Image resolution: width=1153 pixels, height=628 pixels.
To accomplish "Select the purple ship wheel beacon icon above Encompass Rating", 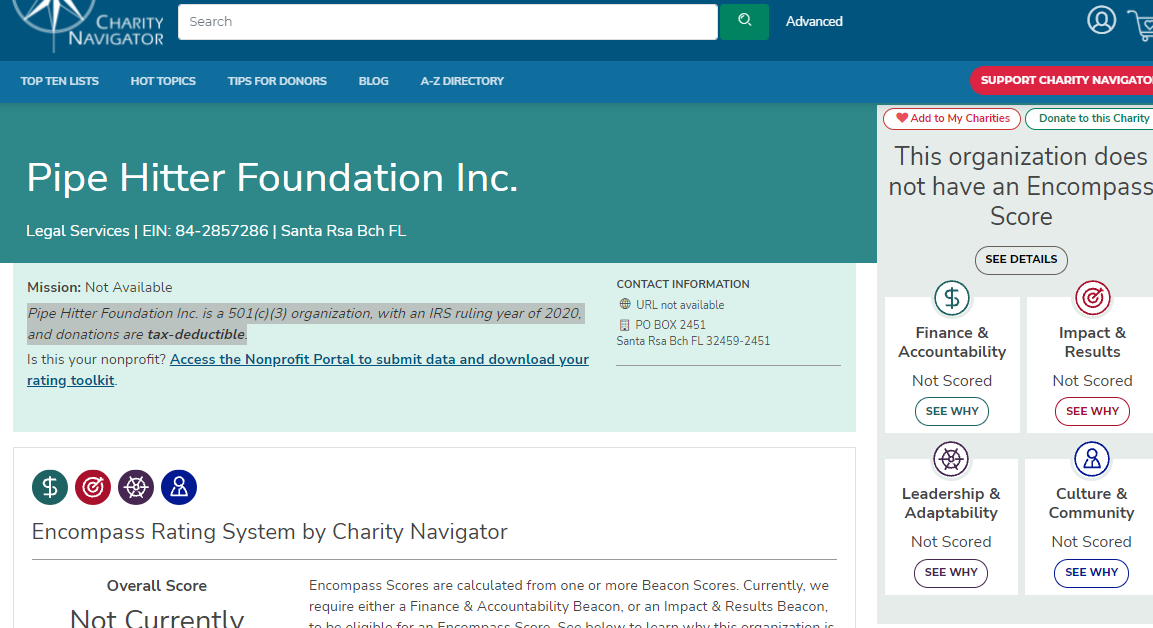I will point(136,487).
